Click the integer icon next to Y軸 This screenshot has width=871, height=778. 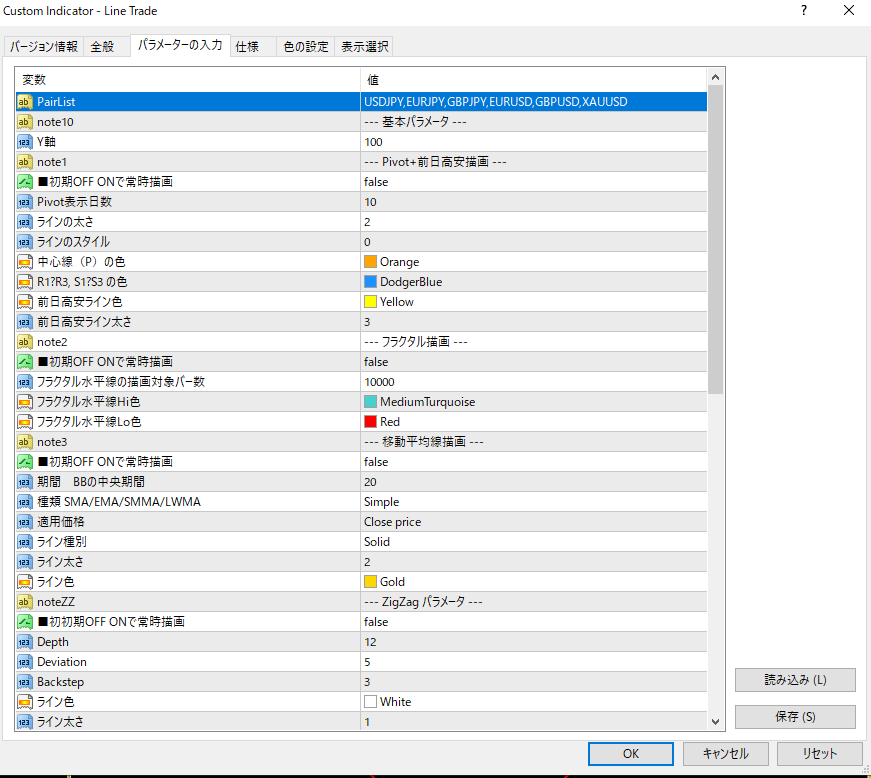[x=25, y=142]
